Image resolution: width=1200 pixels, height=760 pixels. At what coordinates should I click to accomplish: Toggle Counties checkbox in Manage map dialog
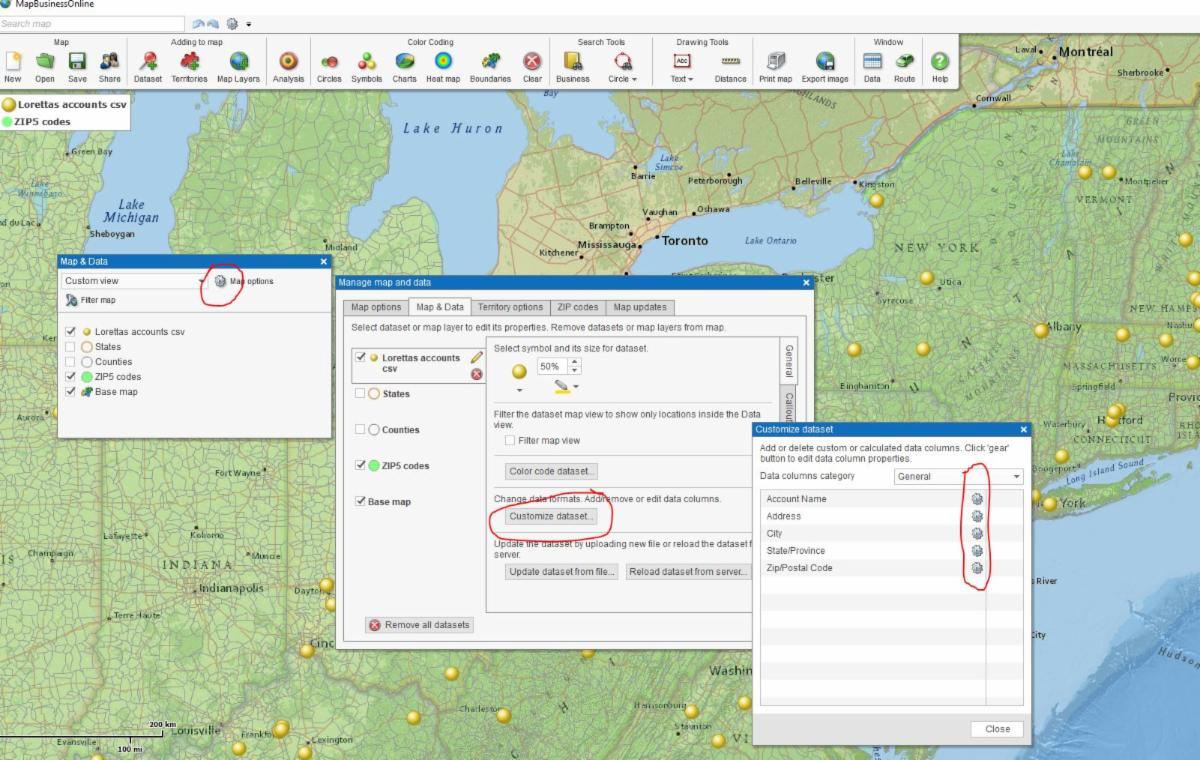(x=360, y=430)
